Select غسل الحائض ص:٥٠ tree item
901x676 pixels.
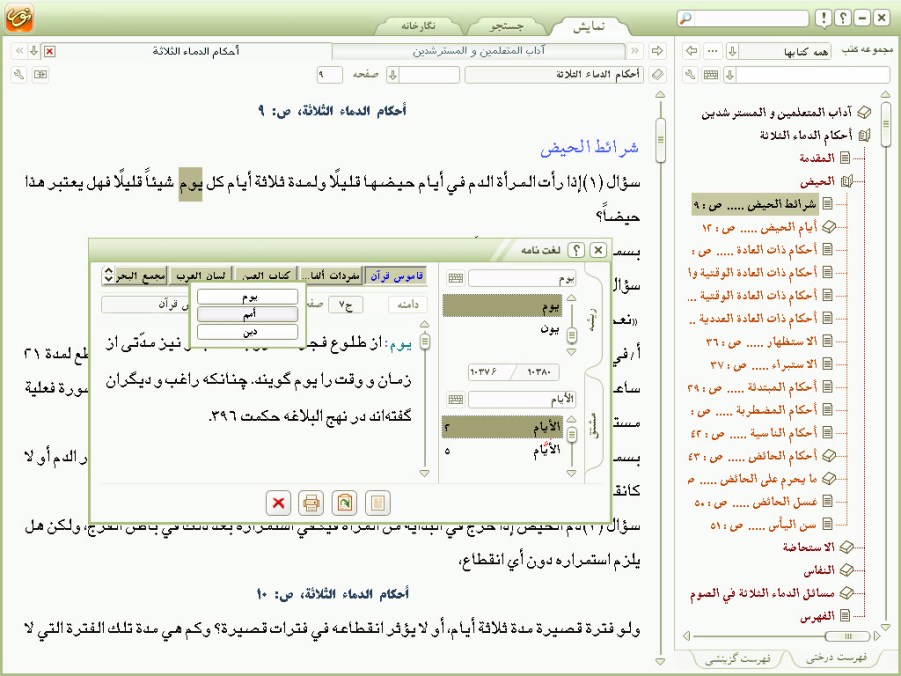point(755,502)
